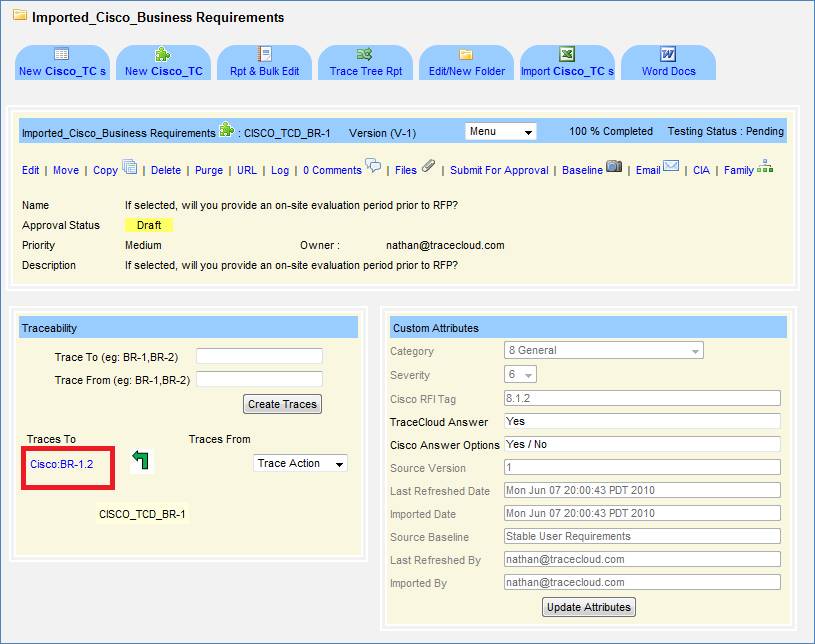
Task: Click the Update Attributes button
Action: [x=589, y=607]
